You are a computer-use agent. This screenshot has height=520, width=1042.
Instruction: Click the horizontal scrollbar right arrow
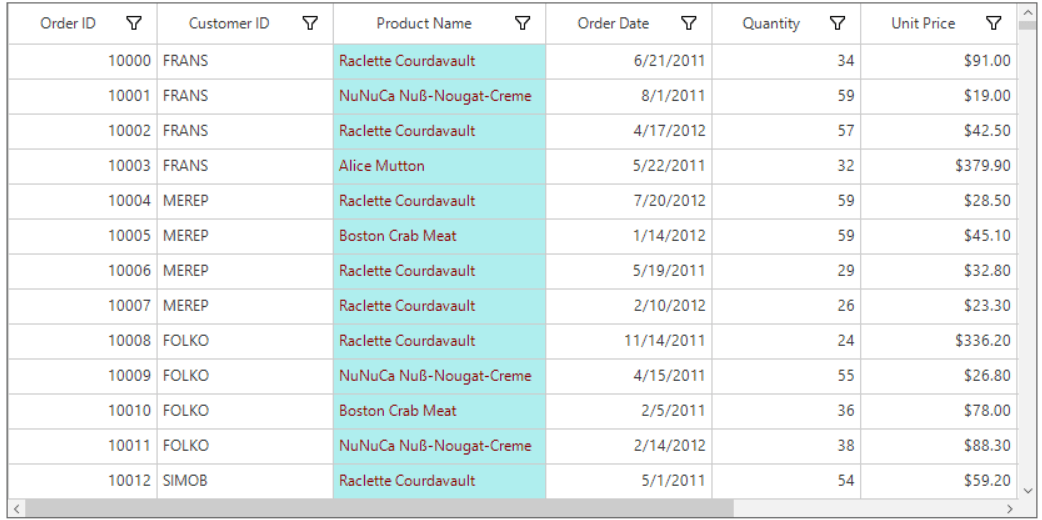[x=1009, y=509]
